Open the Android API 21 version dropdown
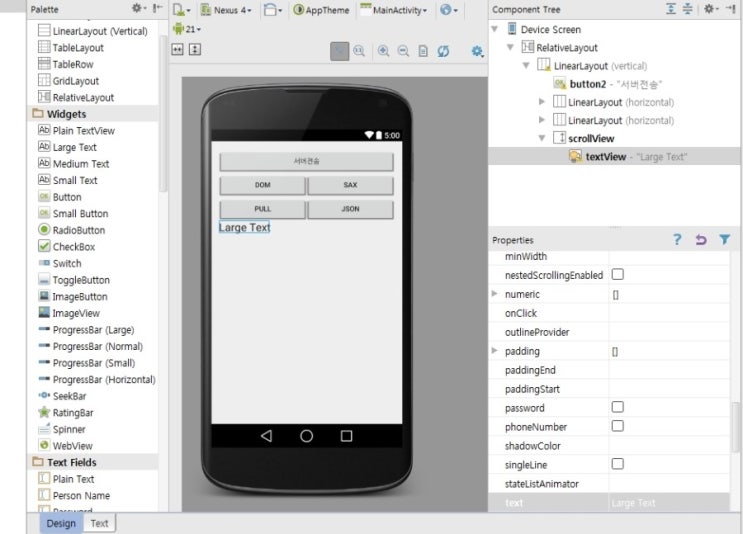 pos(187,29)
